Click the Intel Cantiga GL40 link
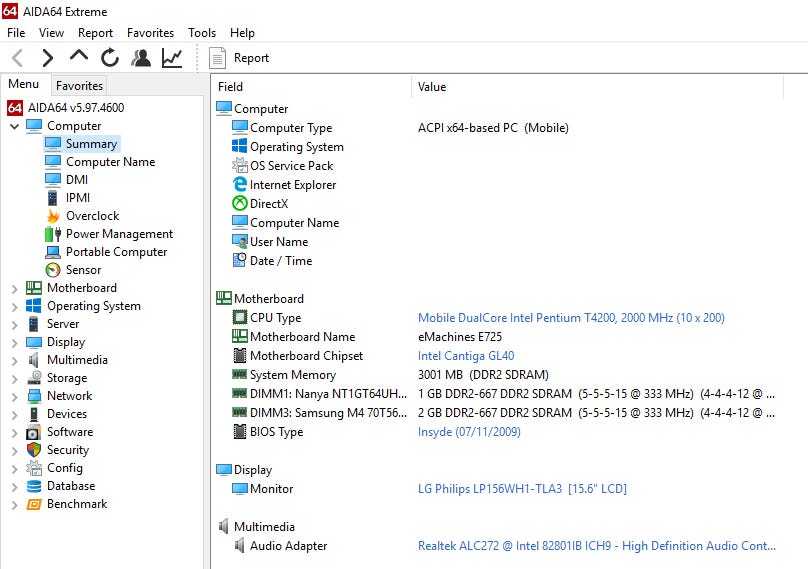 point(465,356)
